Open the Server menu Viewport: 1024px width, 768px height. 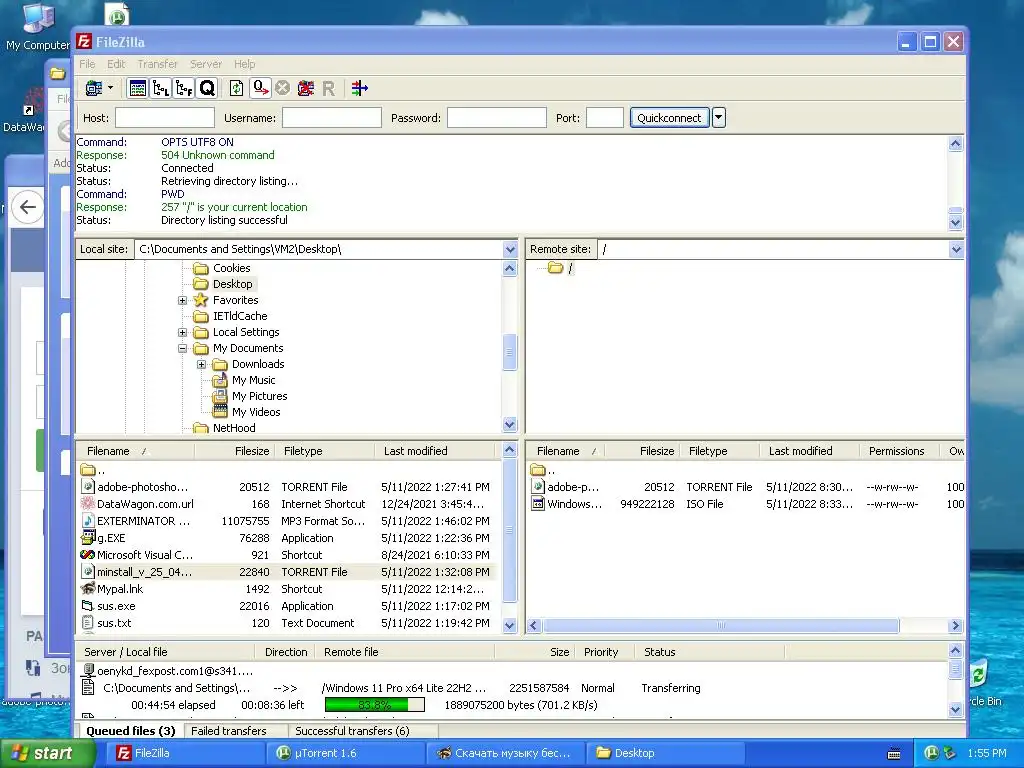pyautogui.click(x=206, y=64)
